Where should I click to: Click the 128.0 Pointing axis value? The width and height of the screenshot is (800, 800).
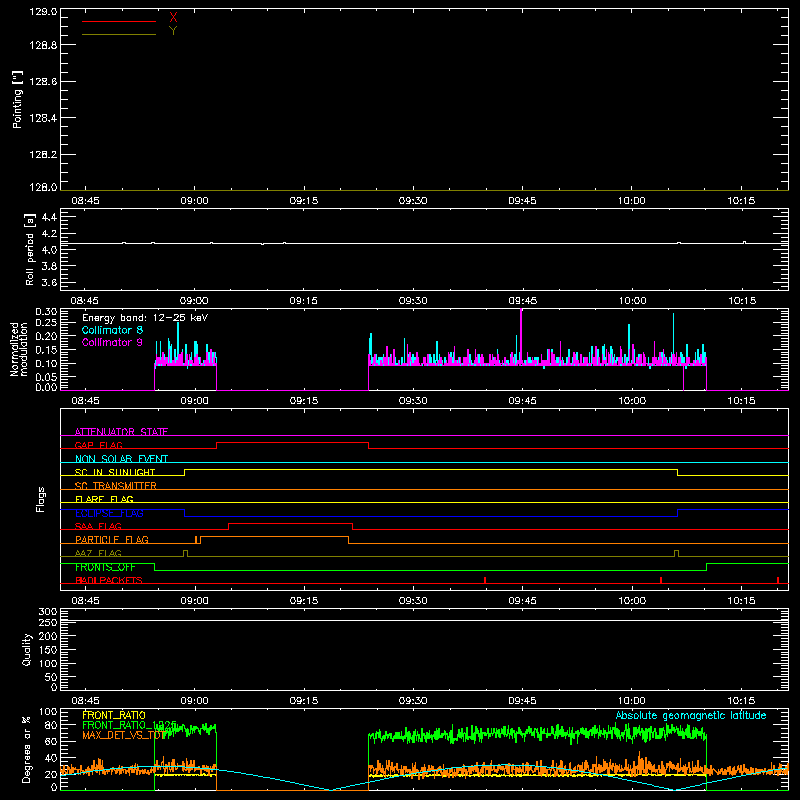[43, 187]
